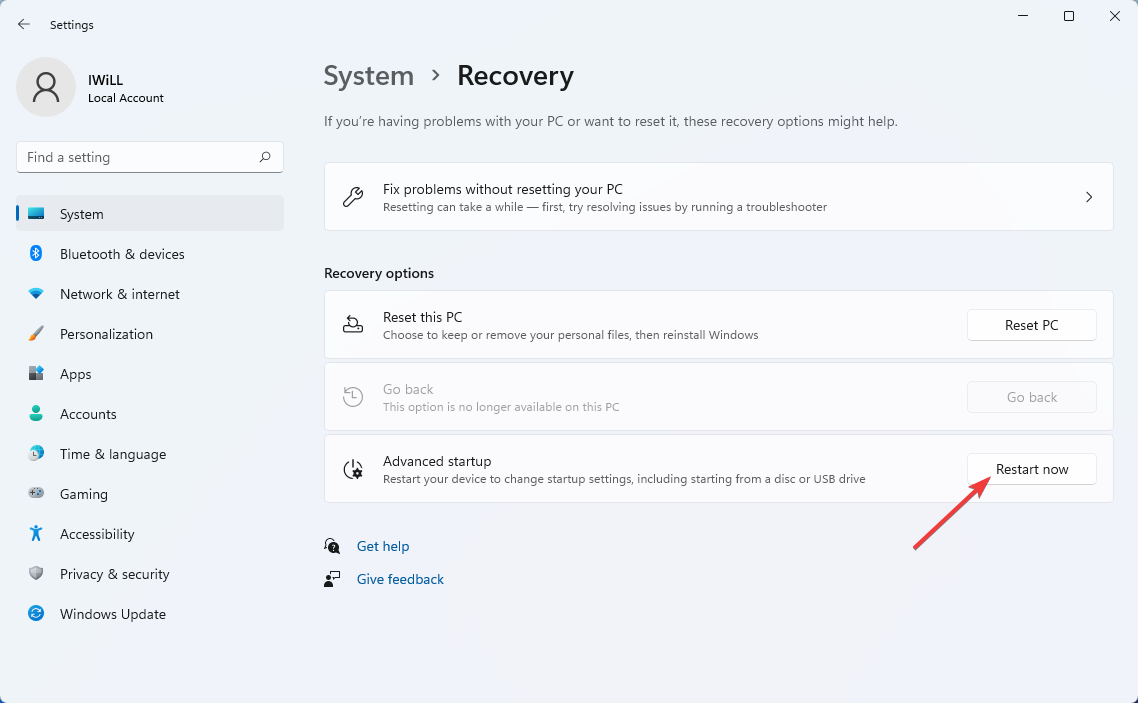The width and height of the screenshot is (1138, 703).
Task: Open Gaming settings
Action: [x=150, y=493]
